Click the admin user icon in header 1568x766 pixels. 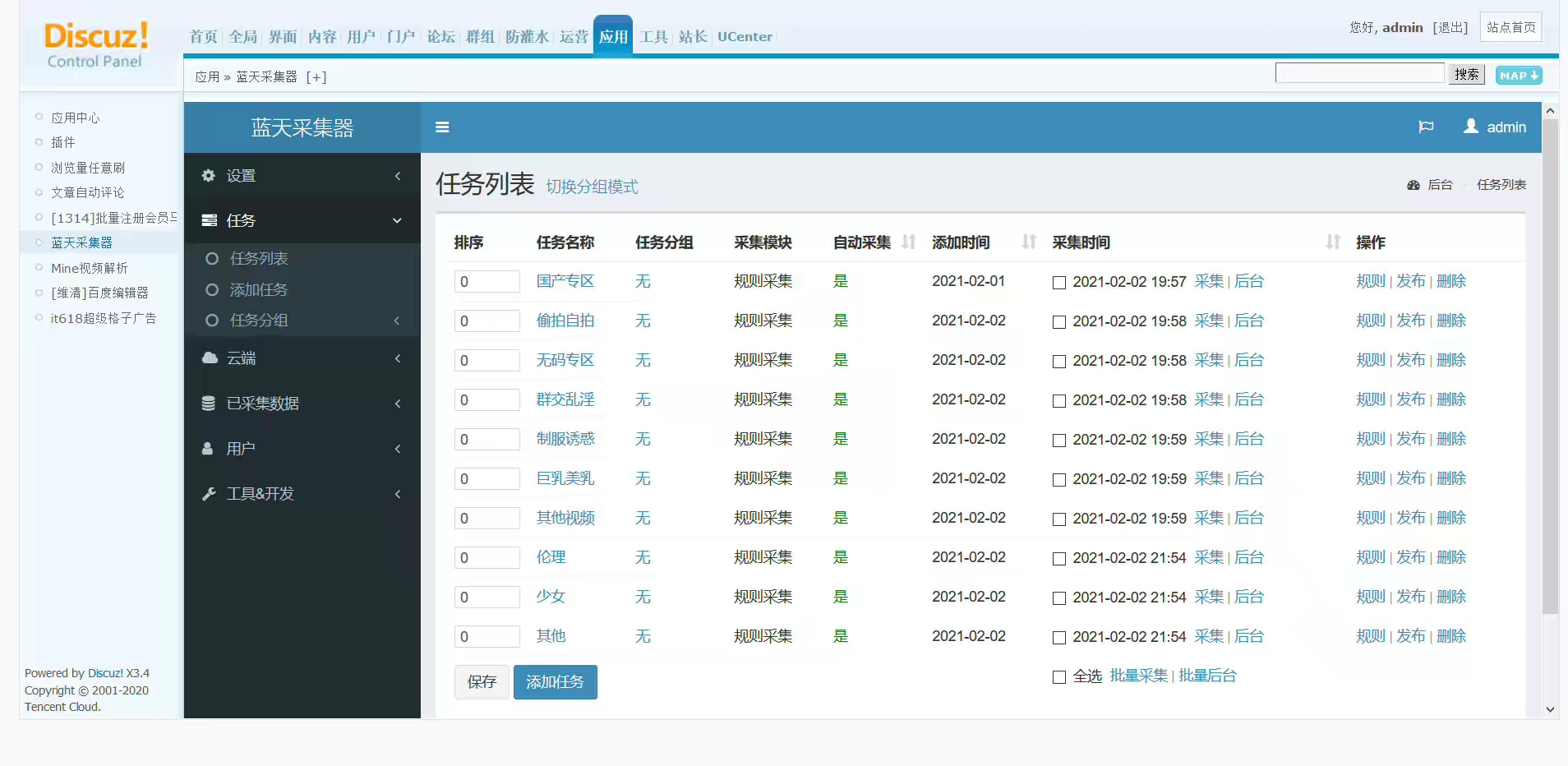click(x=1471, y=127)
